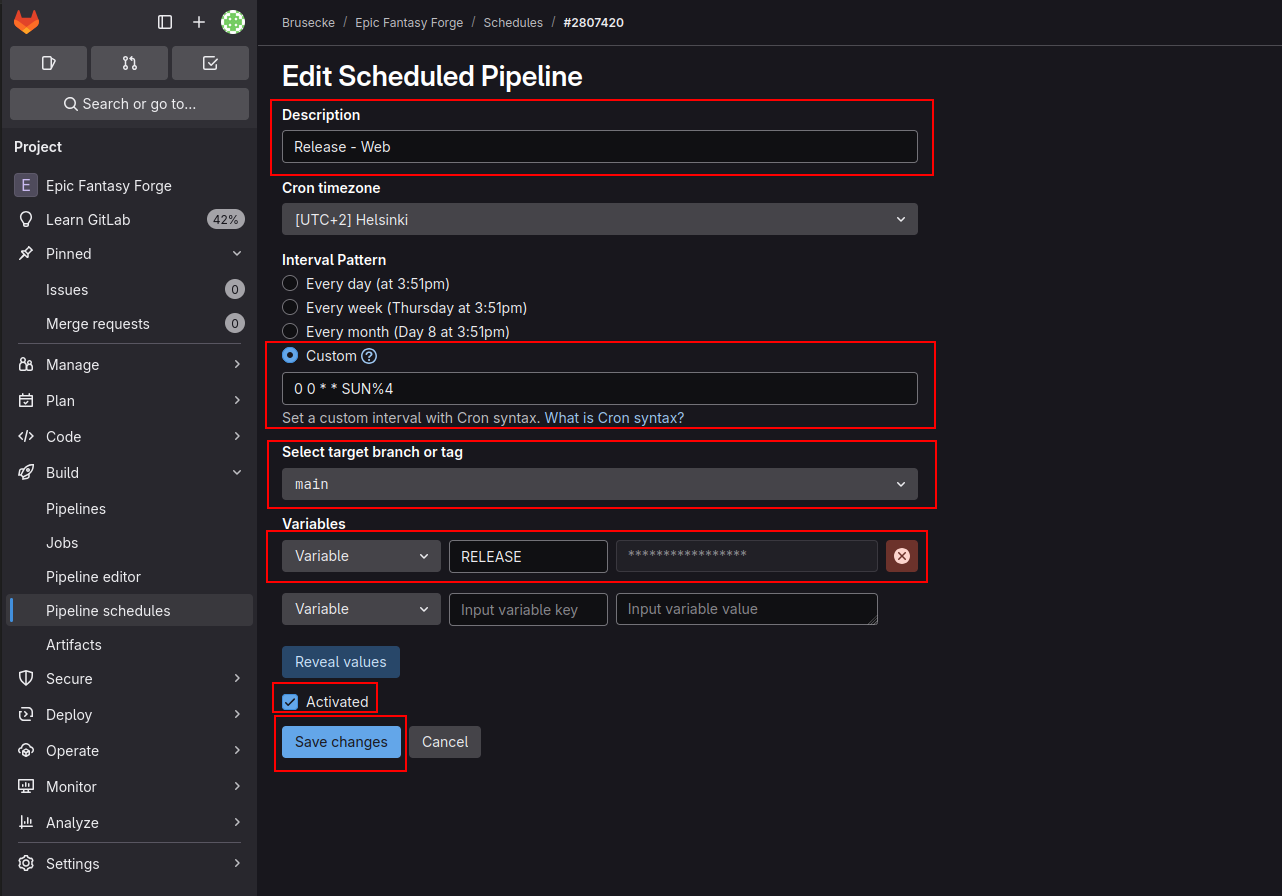Expand the Deploy section chevron

click(237, 715)
